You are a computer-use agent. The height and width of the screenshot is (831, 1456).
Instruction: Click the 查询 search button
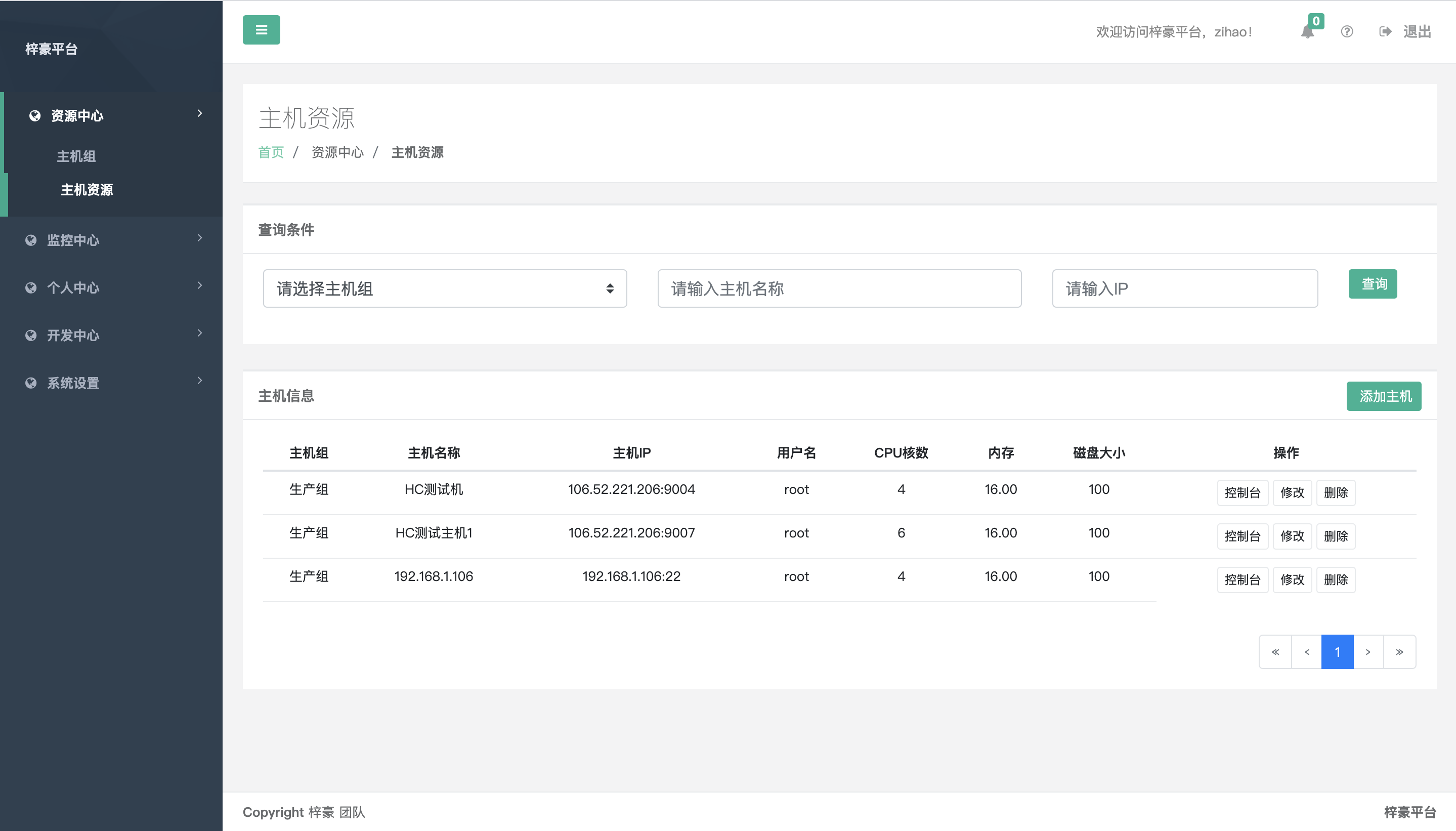click(x=1373, y=284)
